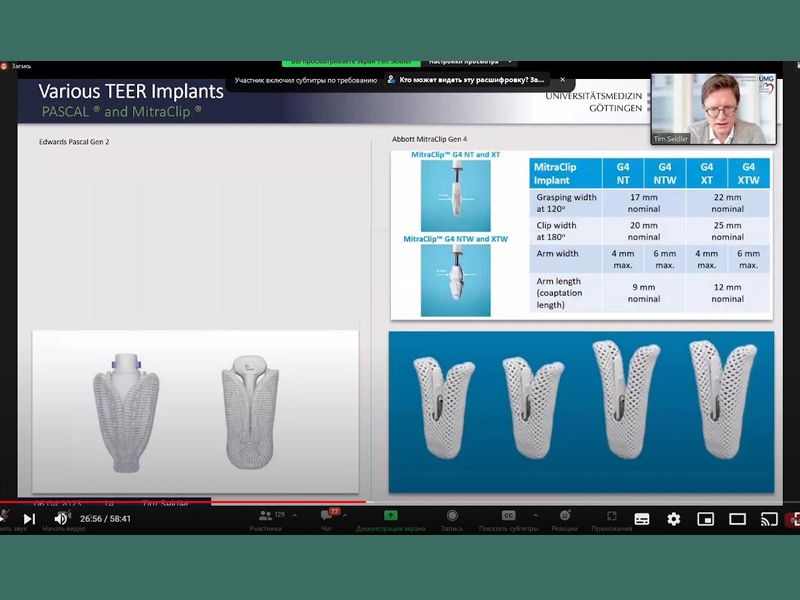
Task: Toggle subtitles in the video player
Action: pos(642,519)
